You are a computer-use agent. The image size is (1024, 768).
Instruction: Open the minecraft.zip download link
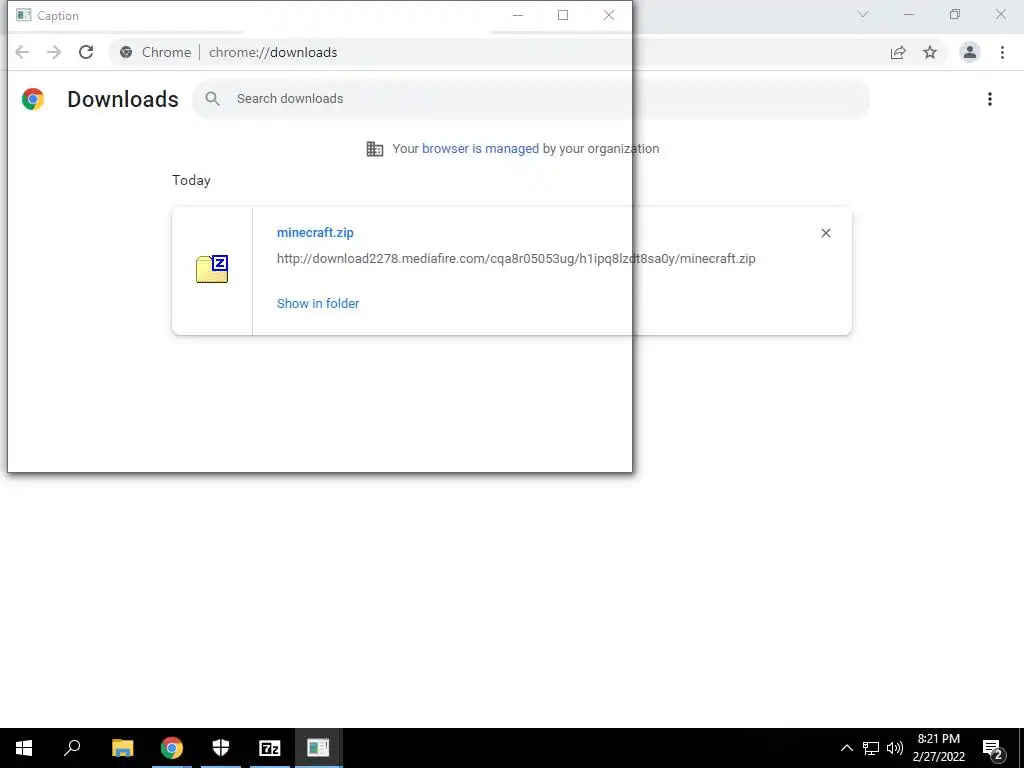(x=315, y=232)
